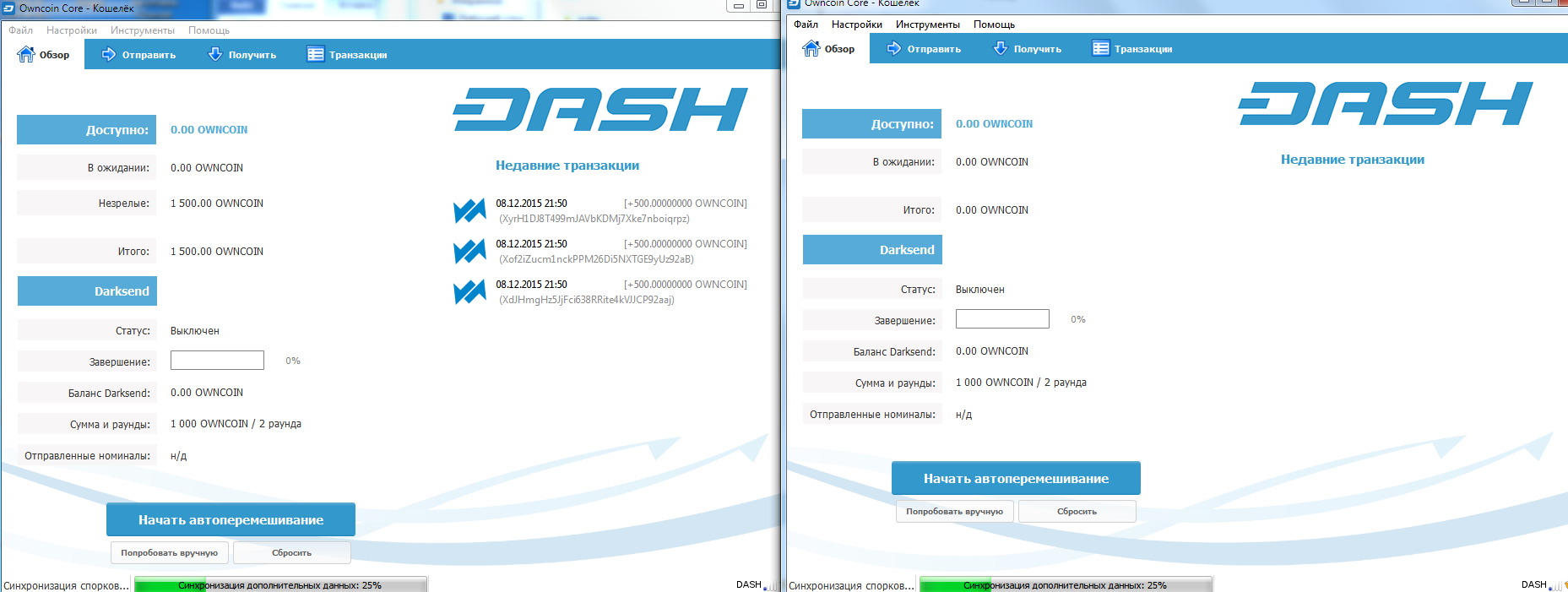Click the Недавние транзакции heading in the left window

click(567, 166)
